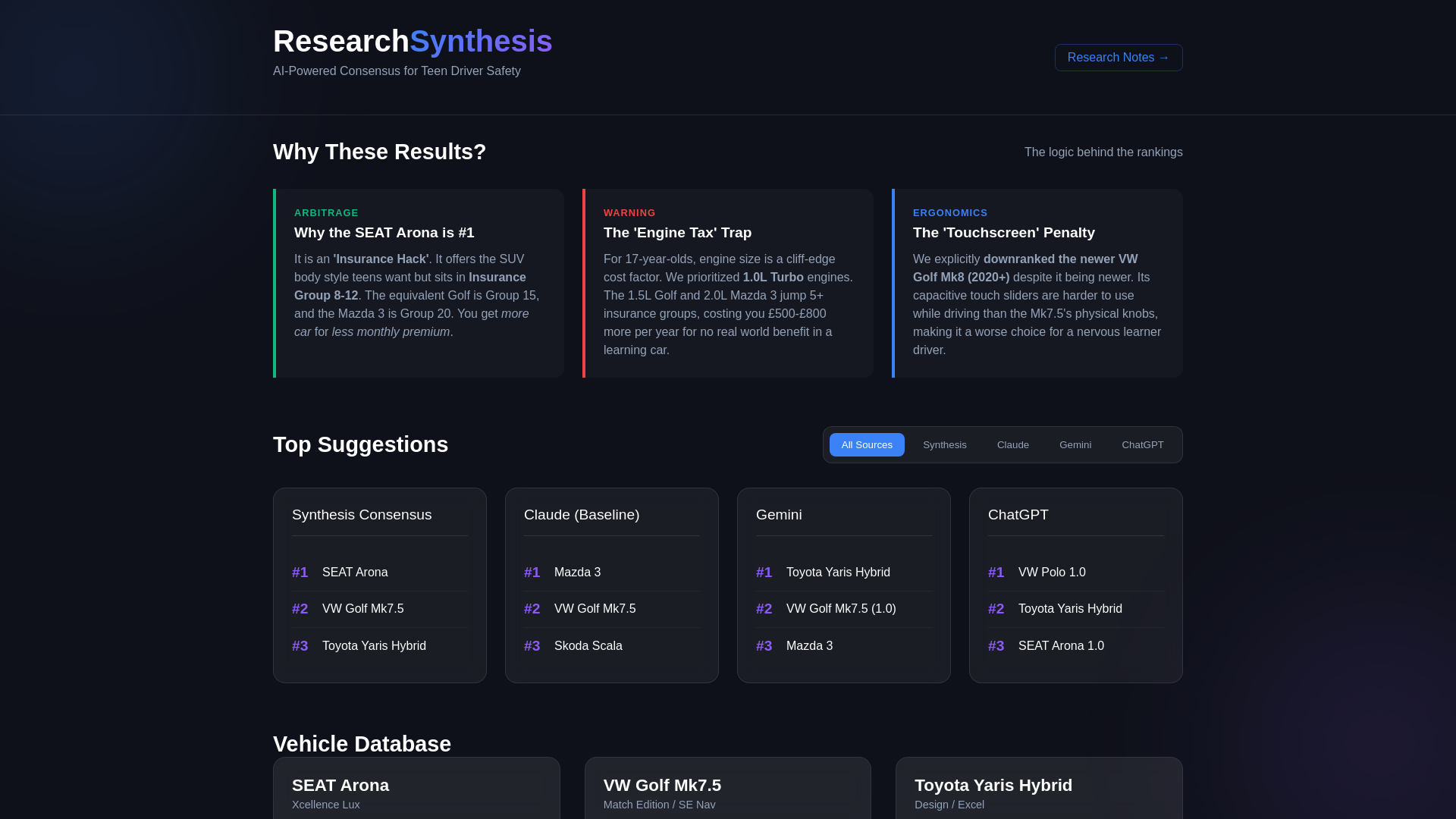This screenshot has height=819, width=1456.
Task: Click the ResearchSynthesis logo title
Action: (413, 42)
